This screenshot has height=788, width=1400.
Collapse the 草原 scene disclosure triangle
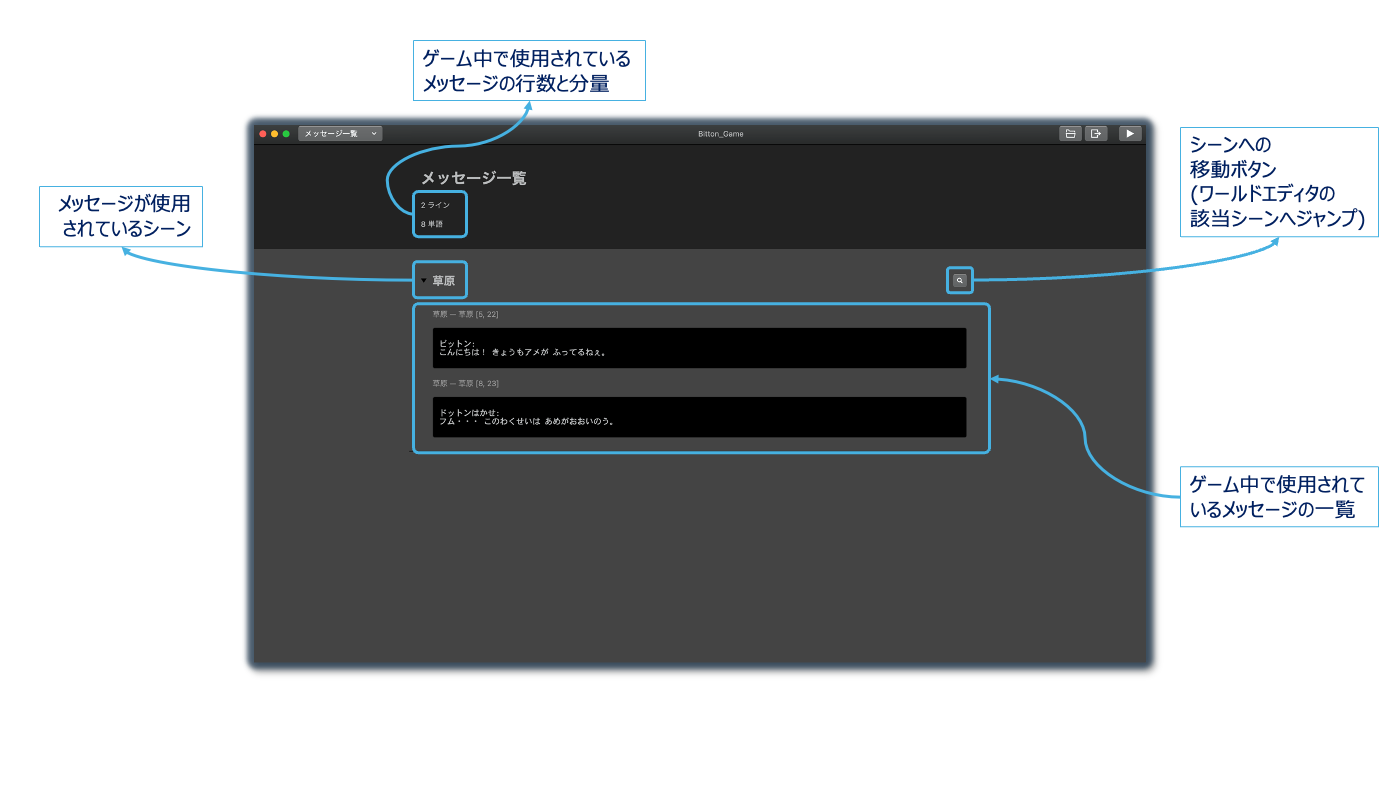pyautogui.click(x=424, y=281)
